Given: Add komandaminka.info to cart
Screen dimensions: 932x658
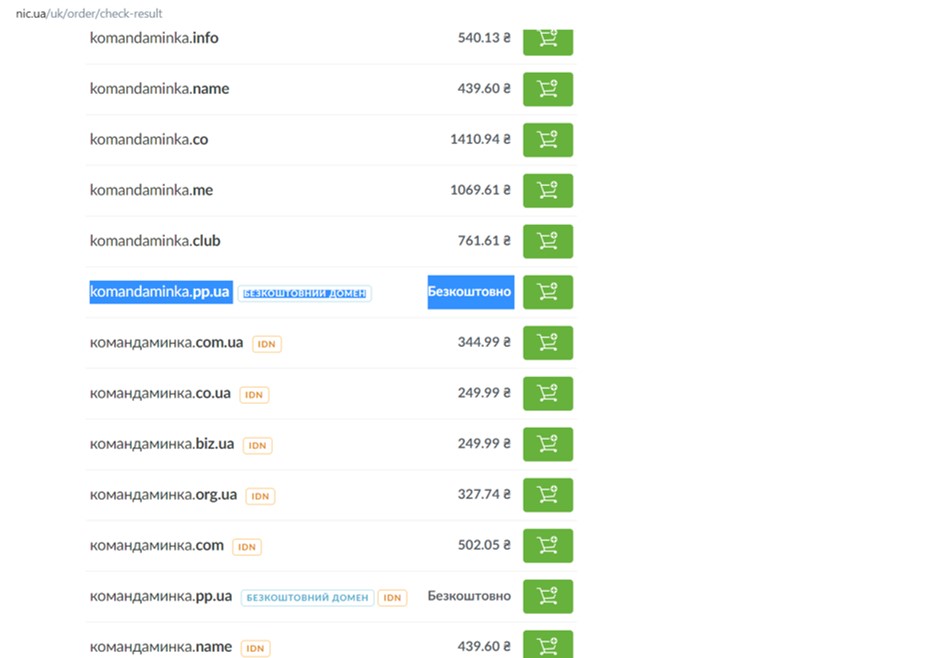Looking at the screenshot, I should click(x=547, y=39).
